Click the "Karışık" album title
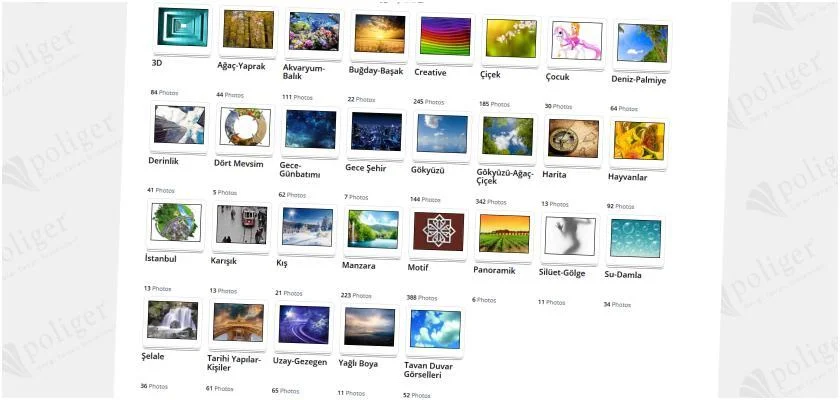 [223, 261]
